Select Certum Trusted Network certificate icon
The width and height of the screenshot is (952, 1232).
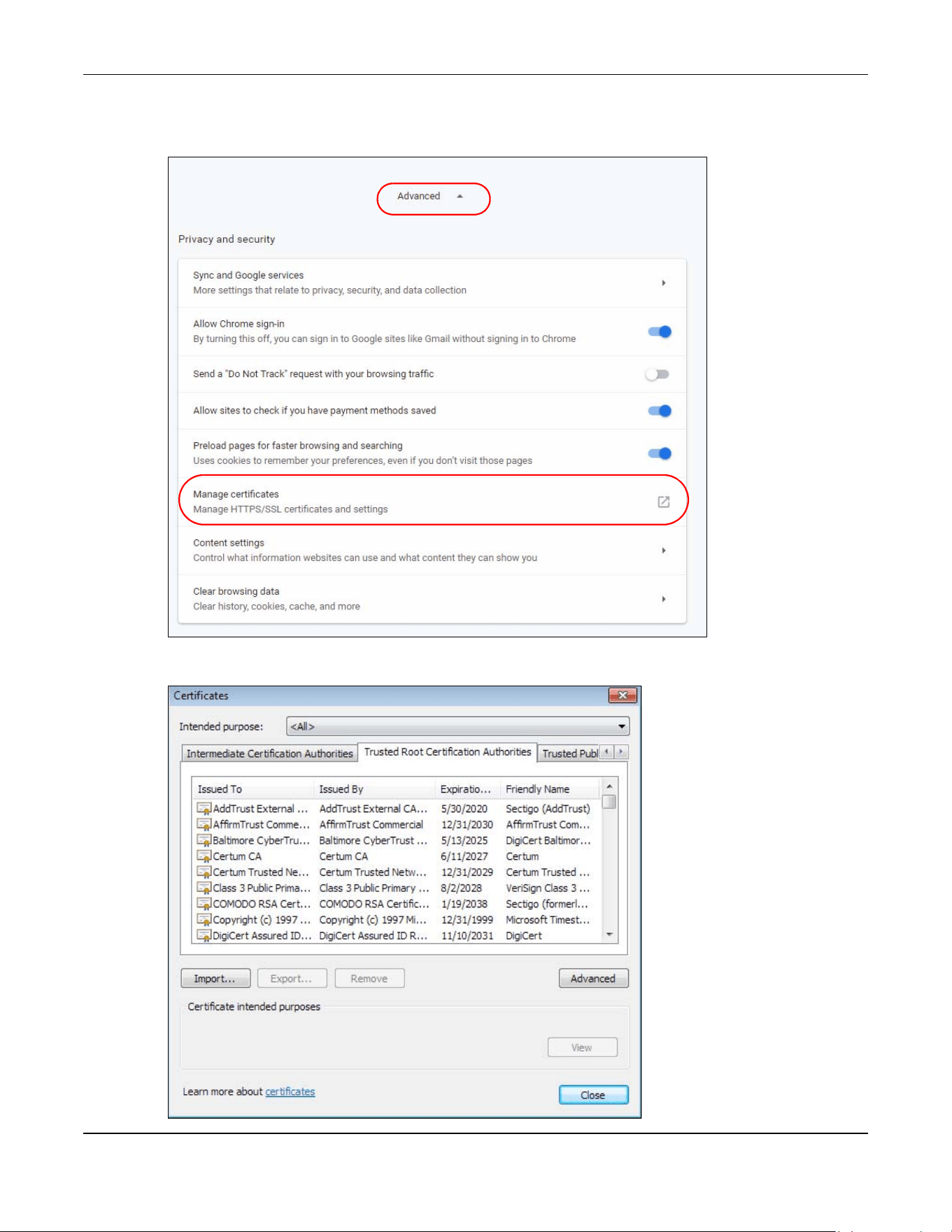(x=204, y=872)
